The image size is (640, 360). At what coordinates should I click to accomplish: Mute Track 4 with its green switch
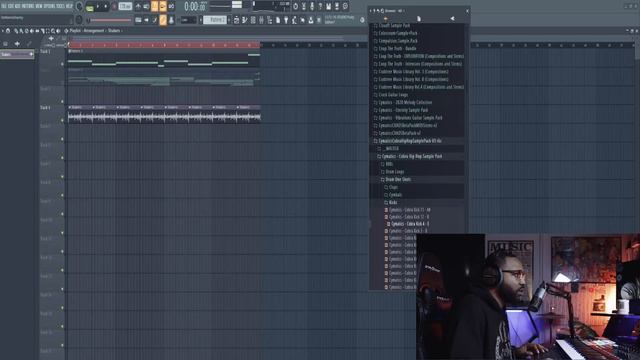[x=62, y=120]
